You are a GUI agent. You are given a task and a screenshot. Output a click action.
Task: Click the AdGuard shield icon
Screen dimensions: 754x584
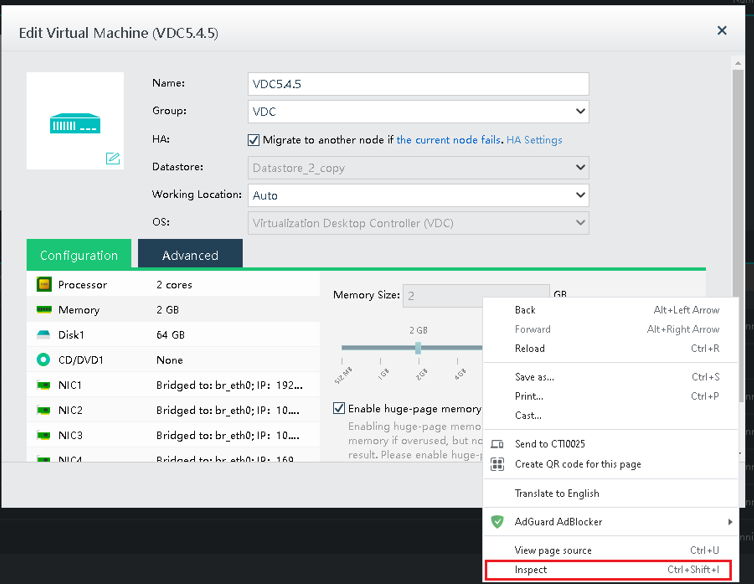click(497, 522)
